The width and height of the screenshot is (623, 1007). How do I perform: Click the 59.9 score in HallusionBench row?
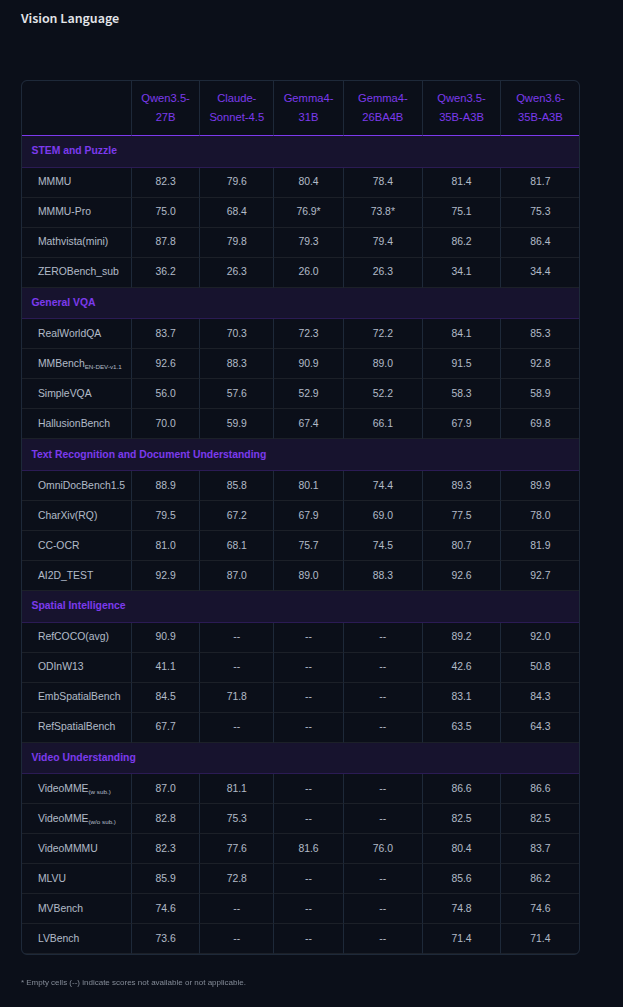point(236,424)
